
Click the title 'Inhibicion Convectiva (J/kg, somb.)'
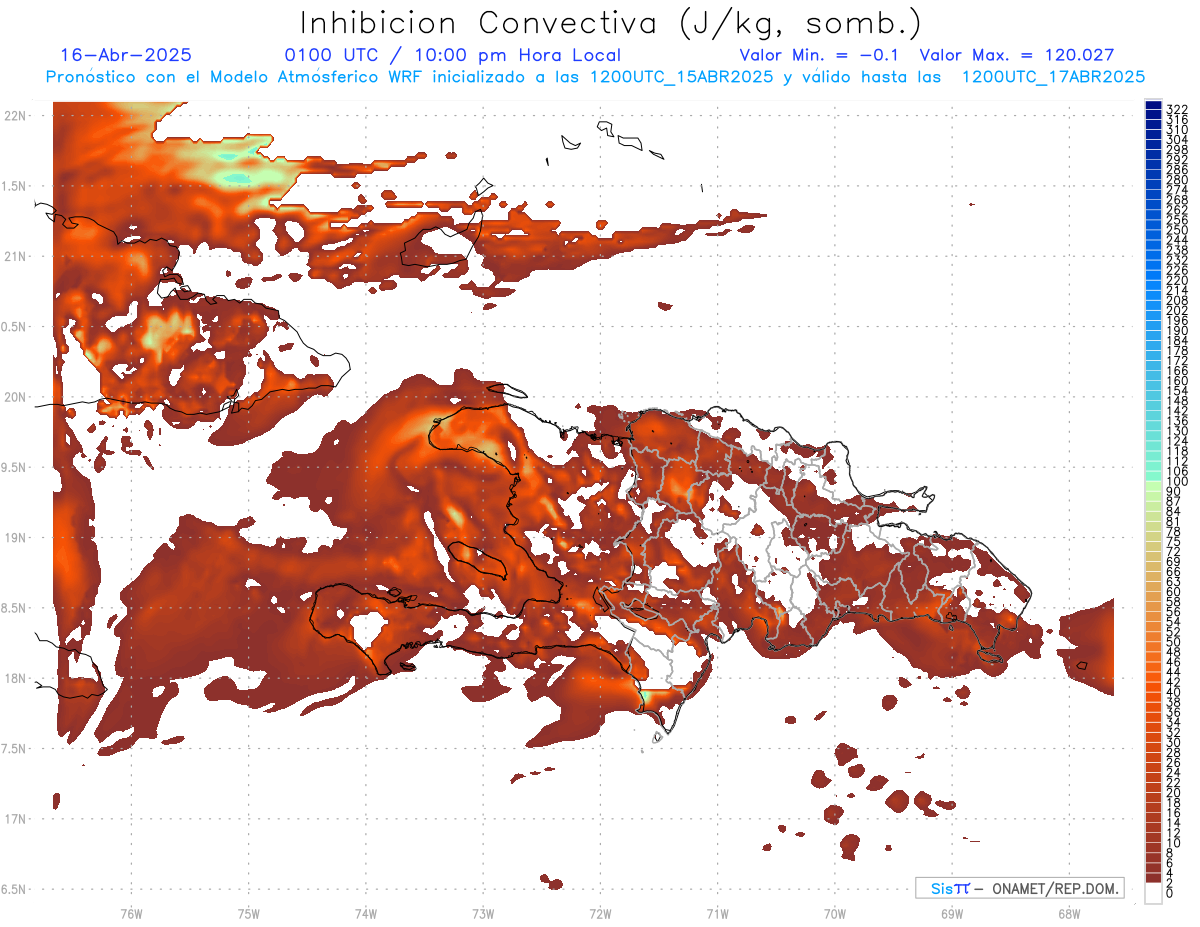point(611,23)
